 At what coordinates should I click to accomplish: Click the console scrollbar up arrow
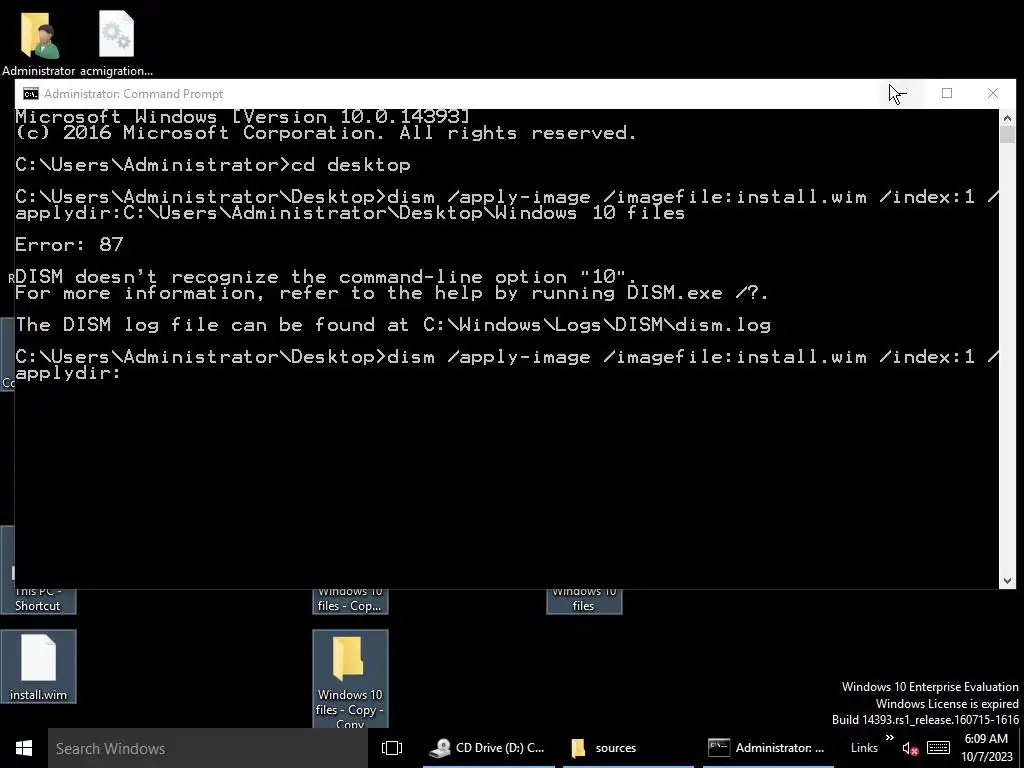point(1007,118)
